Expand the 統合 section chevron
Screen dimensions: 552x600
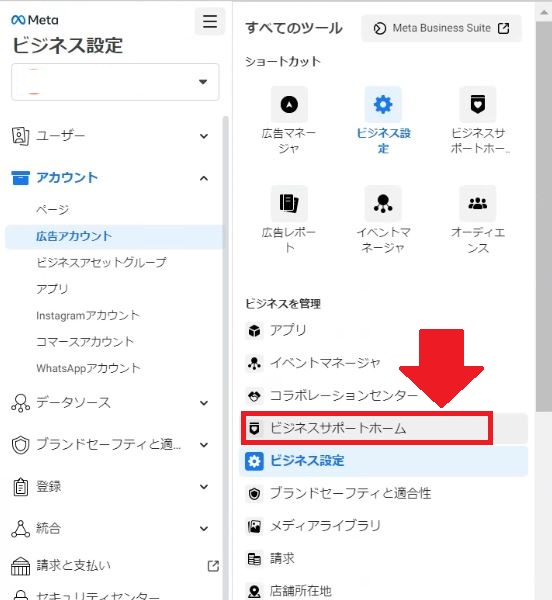pyautogui.click(x=204, y=529)
